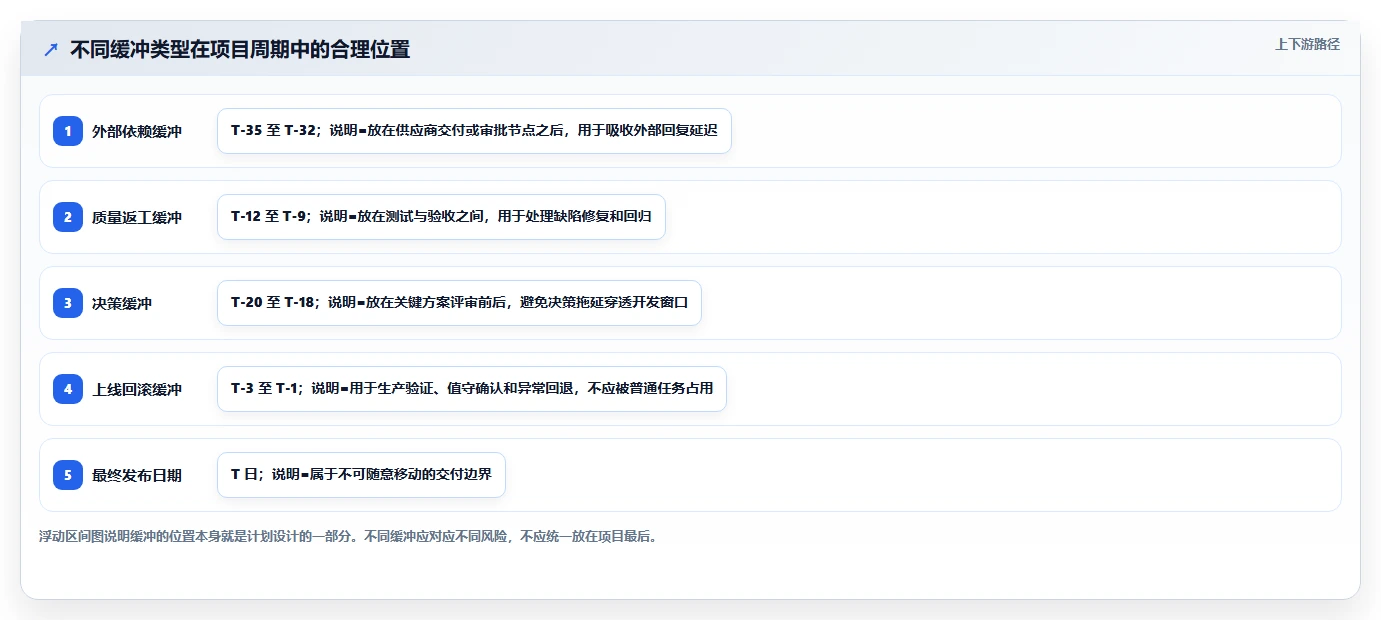Click step badge number 4

coord(68,389)
